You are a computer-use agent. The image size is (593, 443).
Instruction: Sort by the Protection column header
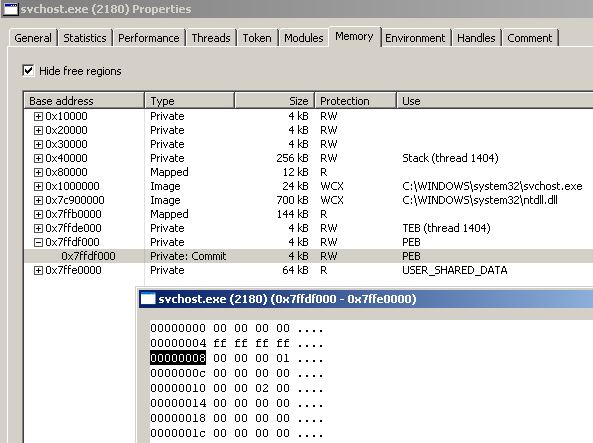(x=356, y=101)
